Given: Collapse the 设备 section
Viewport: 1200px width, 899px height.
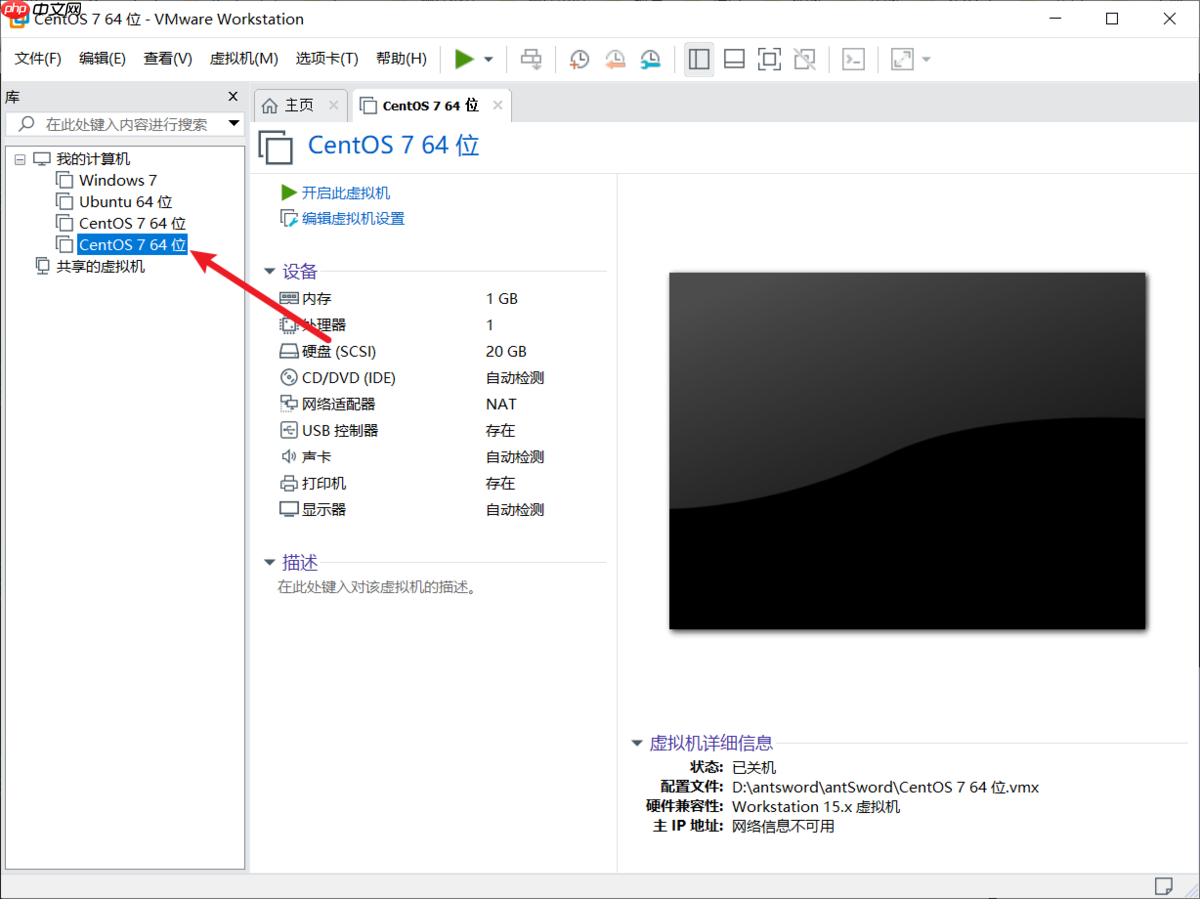Looking at the screenshot, I should [269, 270].
